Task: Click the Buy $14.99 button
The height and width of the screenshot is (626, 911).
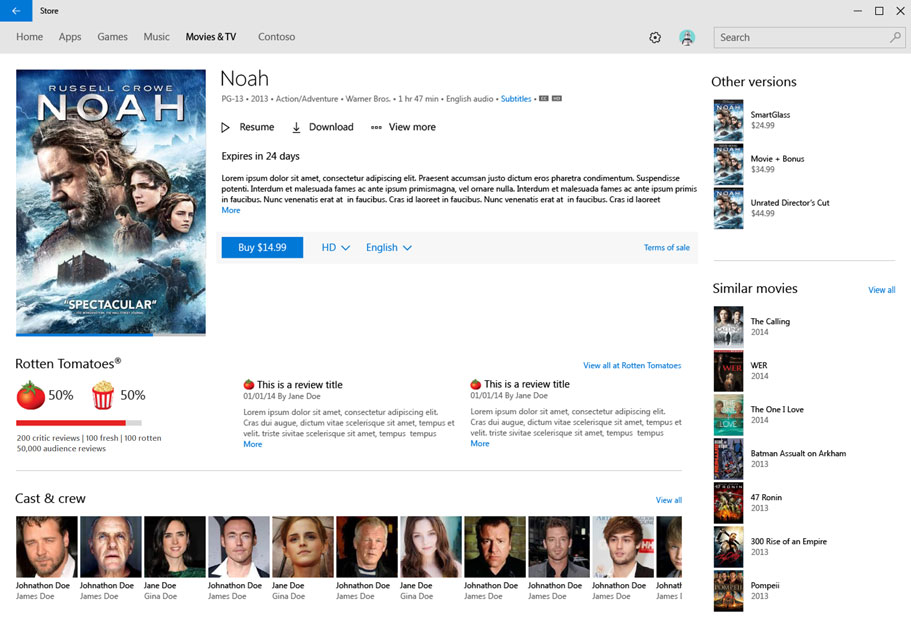Action: 262,248
